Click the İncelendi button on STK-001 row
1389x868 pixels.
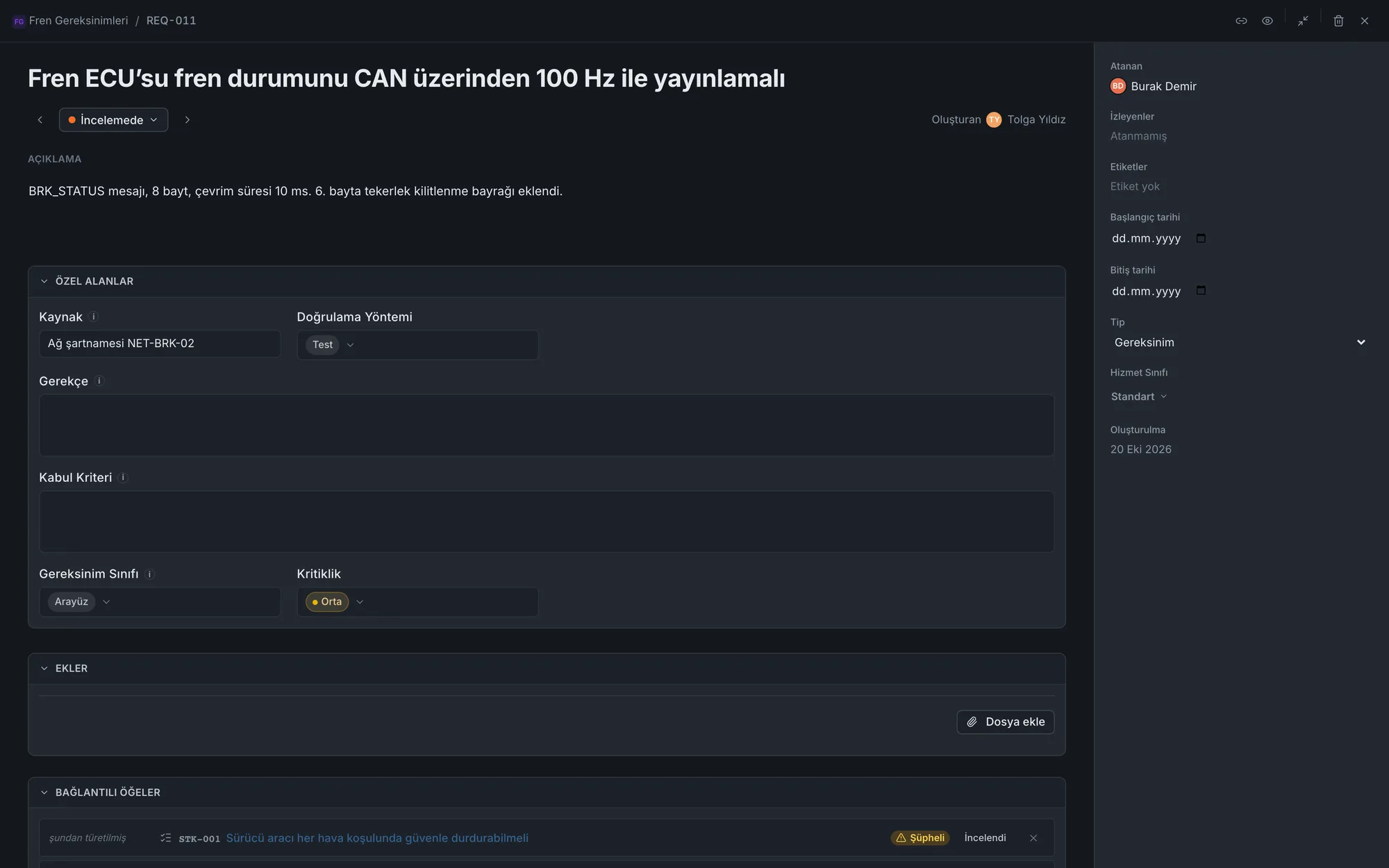pyautogui.click(x=985, y=838)
